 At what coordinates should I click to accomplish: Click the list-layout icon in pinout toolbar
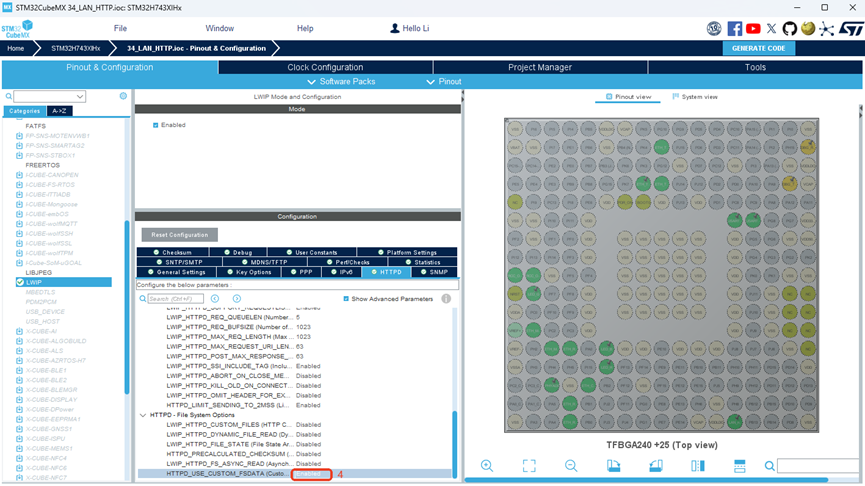[x=740, y=466]
